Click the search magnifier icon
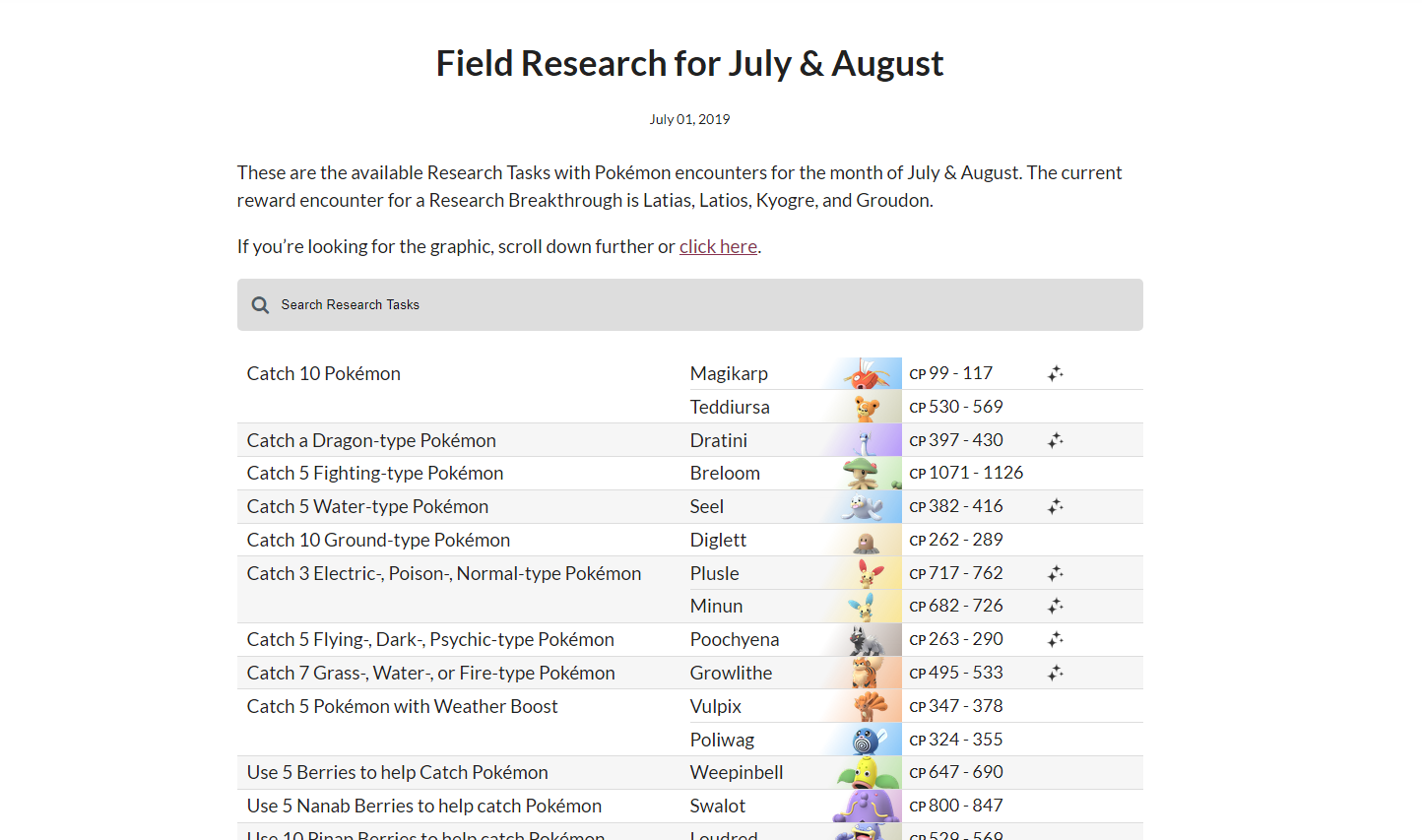The image size is (1422, 840). tap(260, 305)
